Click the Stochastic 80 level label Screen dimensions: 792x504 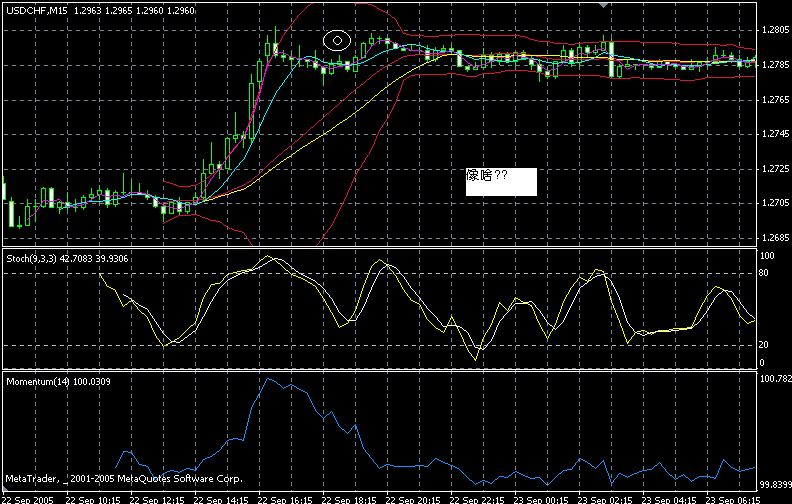tap(764, 273)
